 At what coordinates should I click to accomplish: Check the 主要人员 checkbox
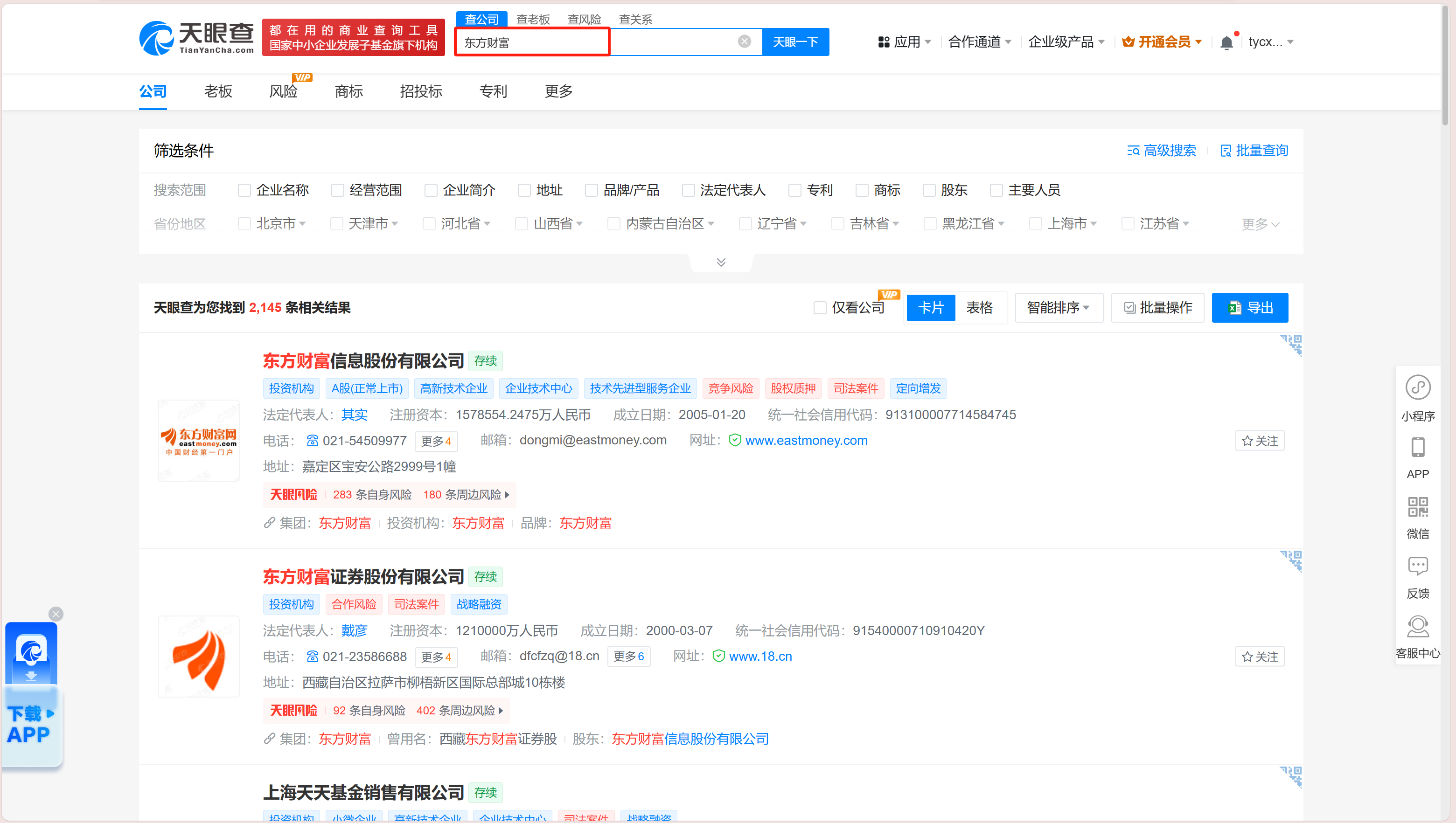tap(996, 191)
